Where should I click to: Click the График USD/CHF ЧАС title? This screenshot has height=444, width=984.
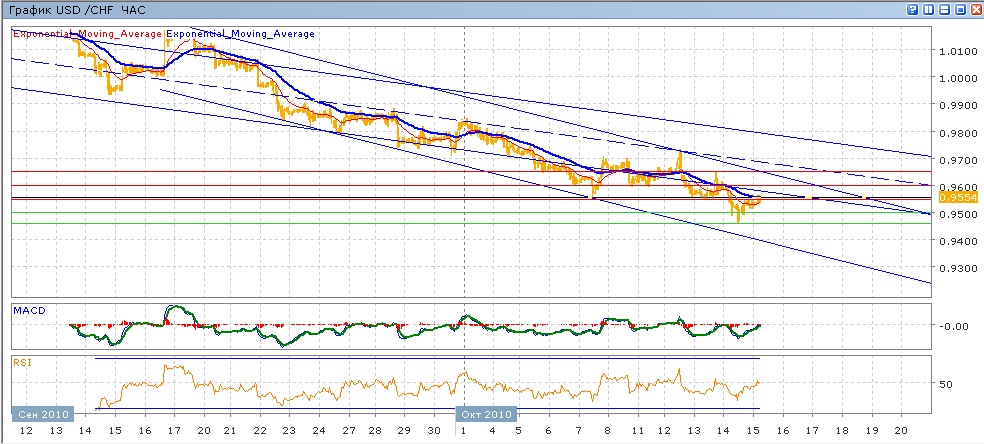click(75, 9)
